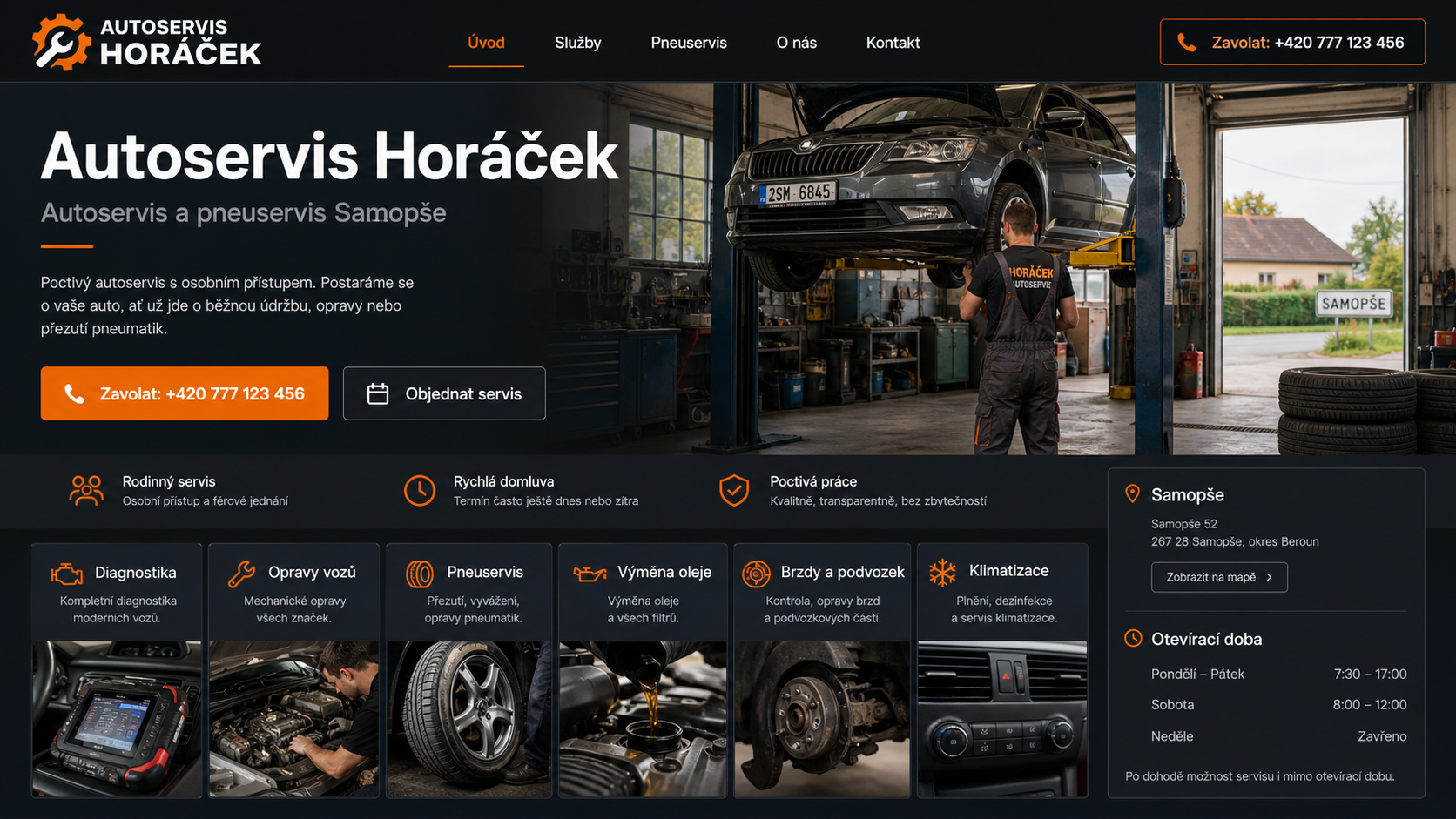The image size is (1456, 819).
Task: Click the chevron in Zobrazit na mapě
Action: [1269, 577]
